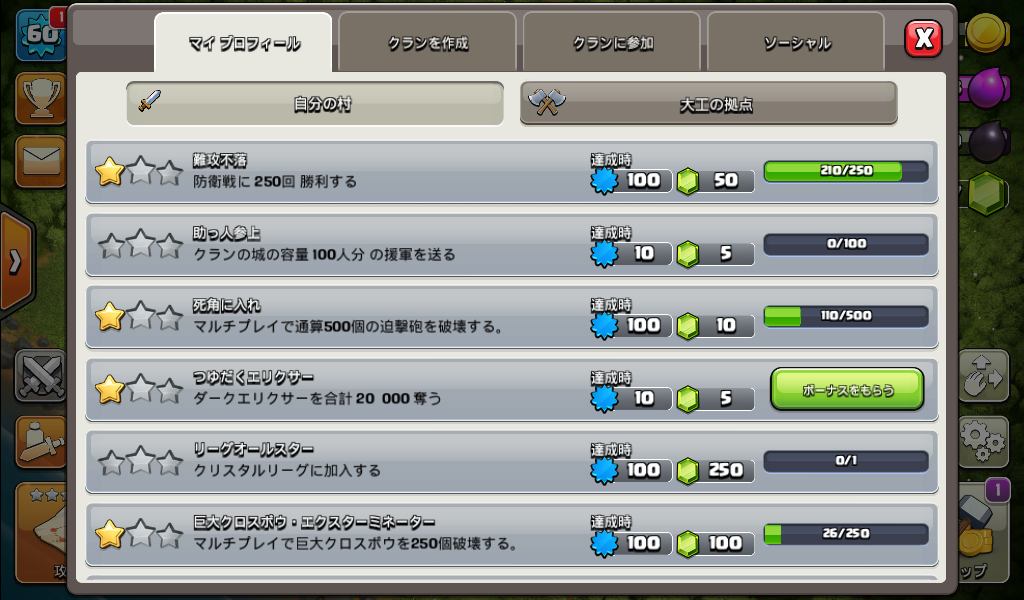The image size is (1024, 600).
Task: Tap the gold coin resource icon
Action: pyautogui.click(x=986, y=31)
